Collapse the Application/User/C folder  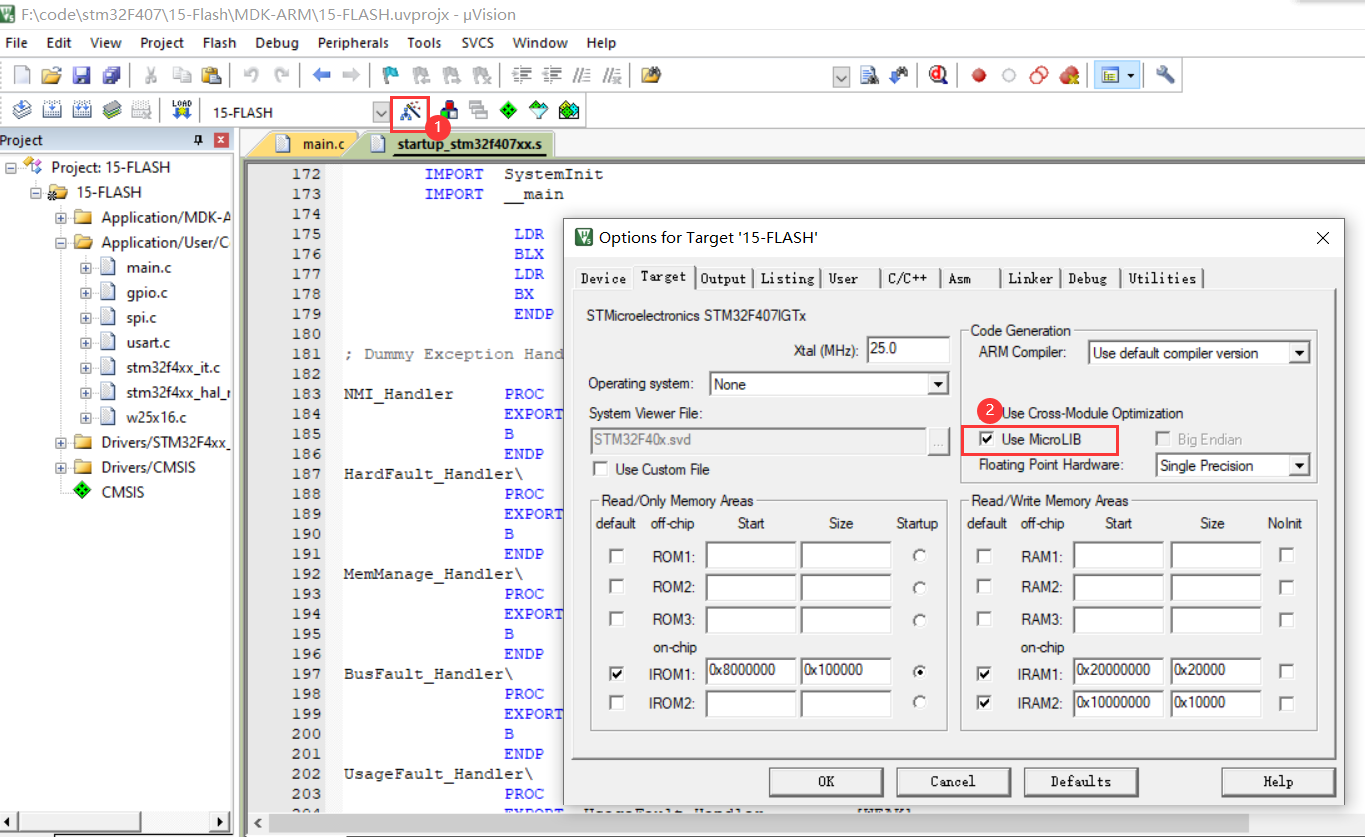61,242
